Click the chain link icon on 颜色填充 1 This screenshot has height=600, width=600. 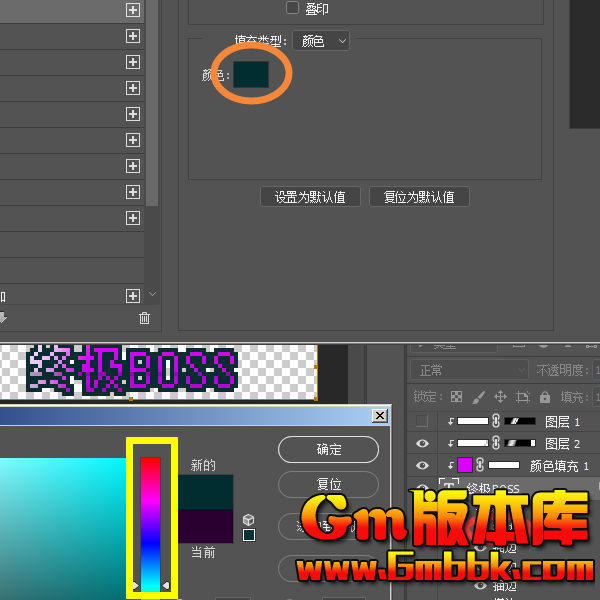(x=480, y=465)
